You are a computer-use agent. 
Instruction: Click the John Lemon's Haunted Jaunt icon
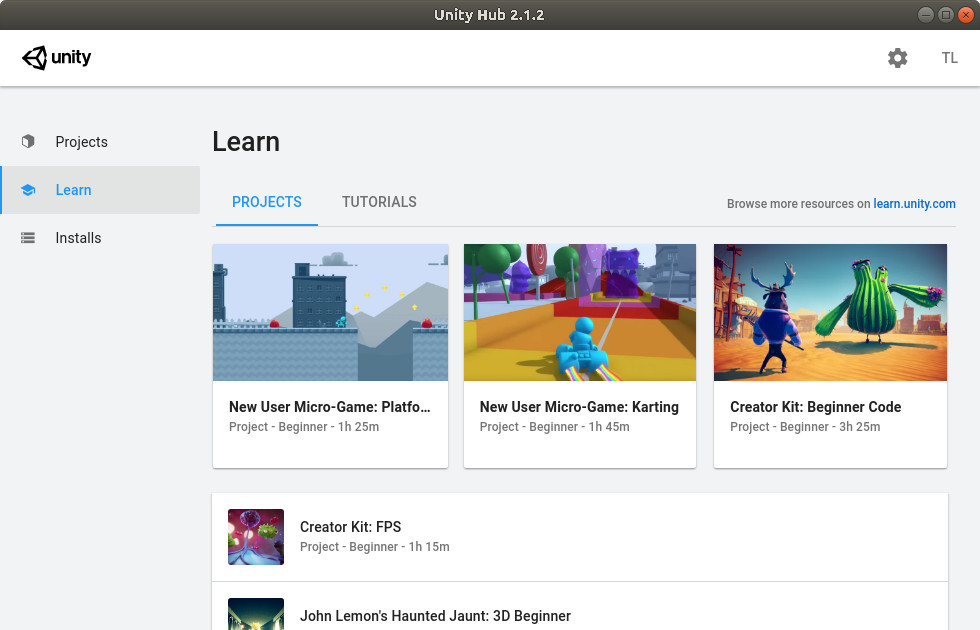pos(256,614)
